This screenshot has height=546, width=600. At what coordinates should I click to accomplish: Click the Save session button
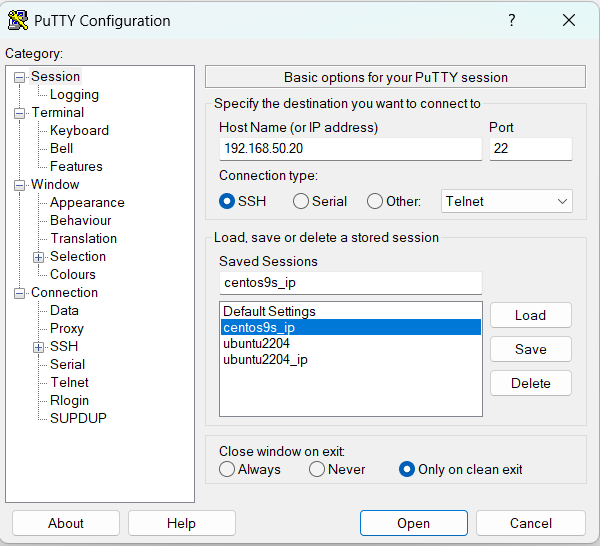click(x=531, y=349)
